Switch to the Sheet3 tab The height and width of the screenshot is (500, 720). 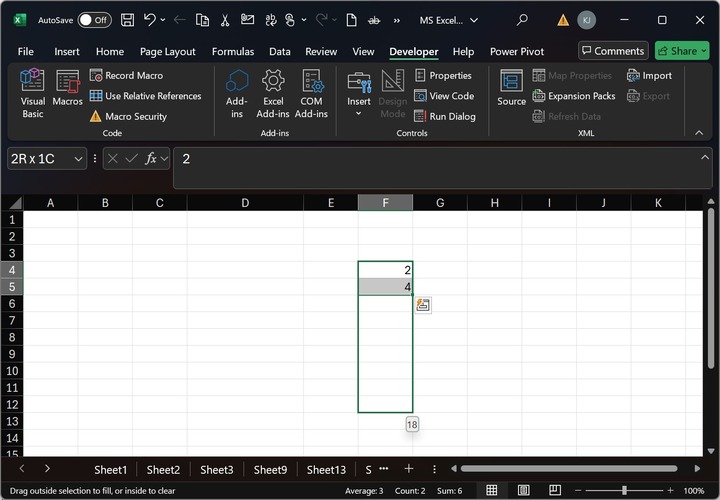[x=216, y=469]
